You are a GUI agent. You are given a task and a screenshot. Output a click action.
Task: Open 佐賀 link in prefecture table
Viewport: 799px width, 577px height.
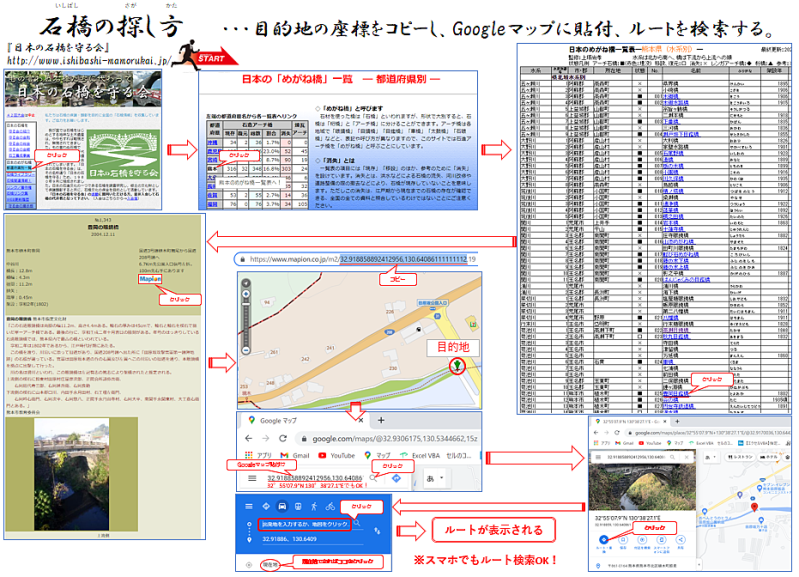(x=212, y=195)
